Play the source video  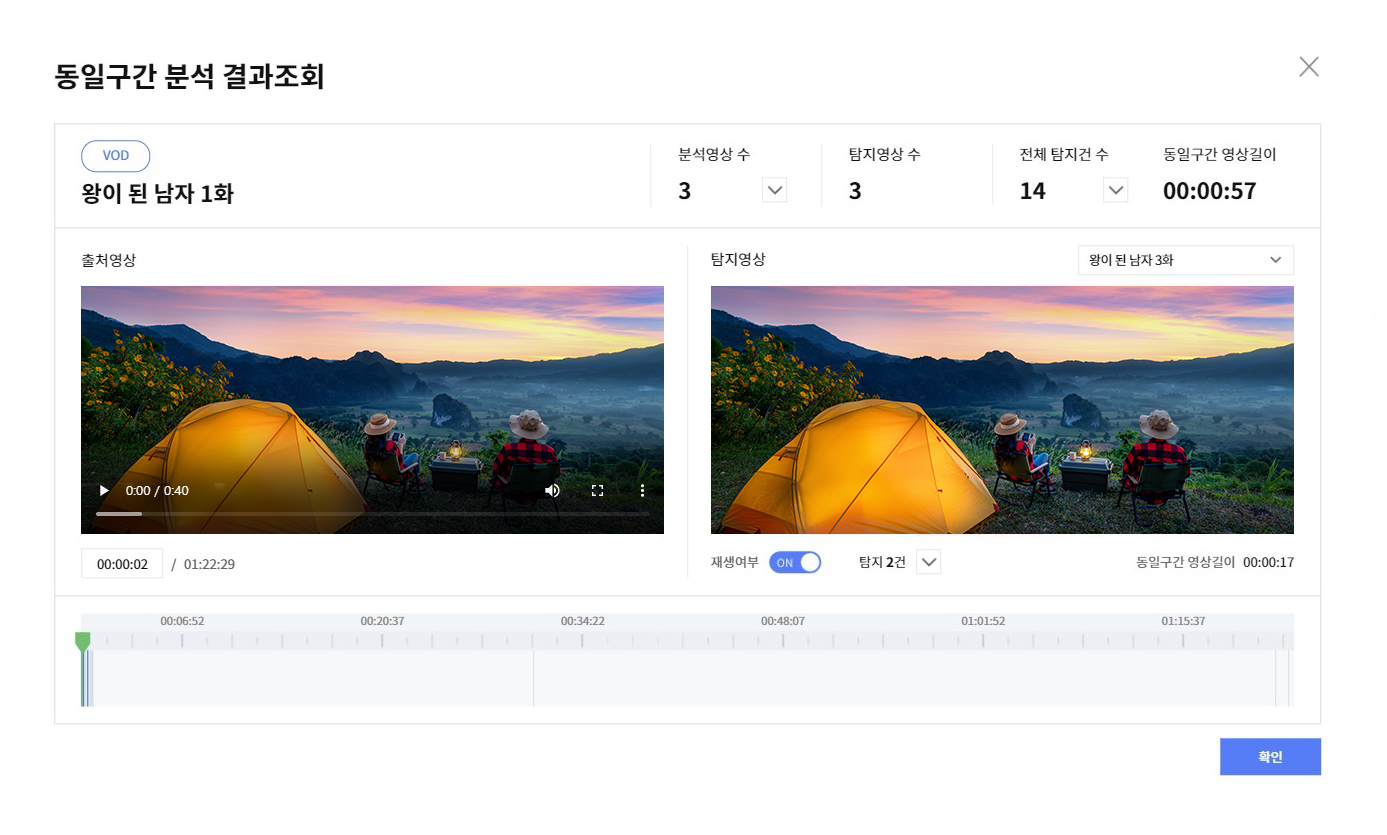[x=104, y=490]
